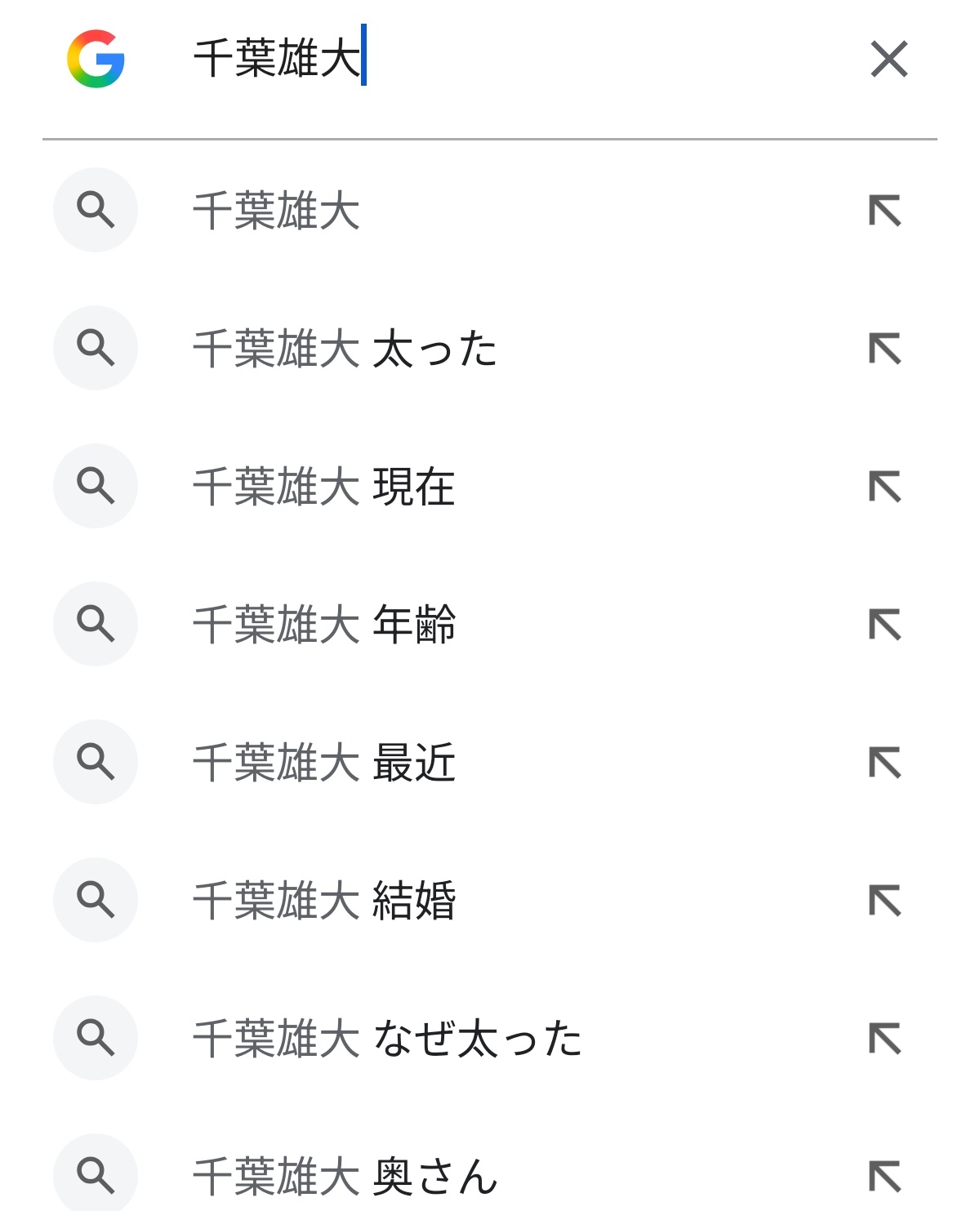Fill arrow for 千葉雄大 最近 suggestion
This screenshot has height=1211, width=980.
click(x=885, y=762)
